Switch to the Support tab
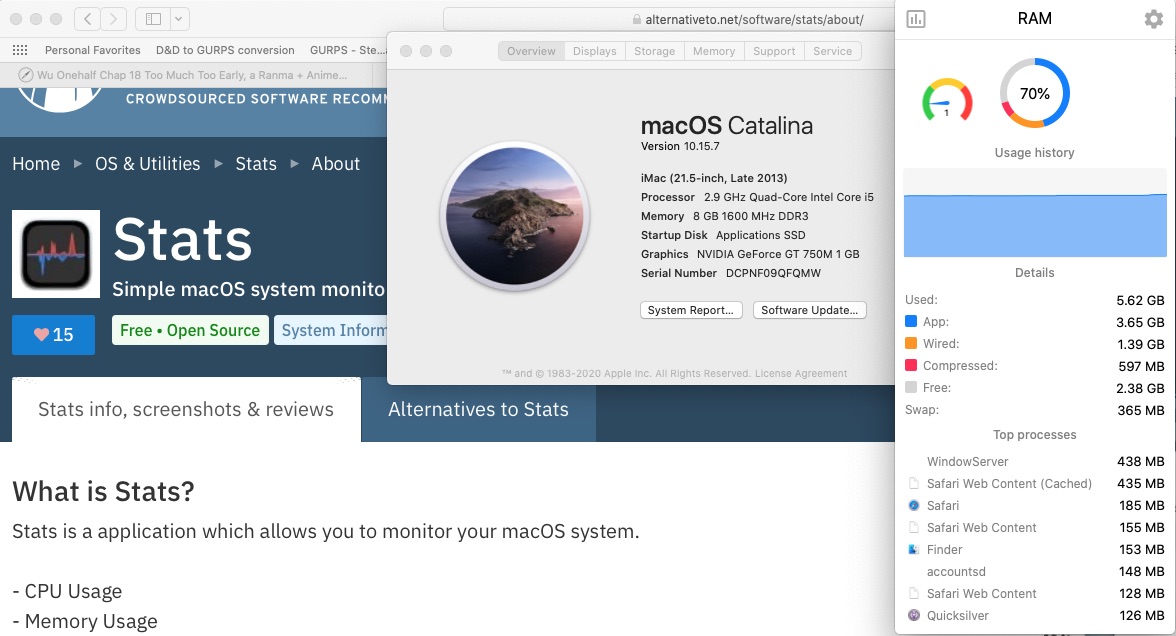 774,51
